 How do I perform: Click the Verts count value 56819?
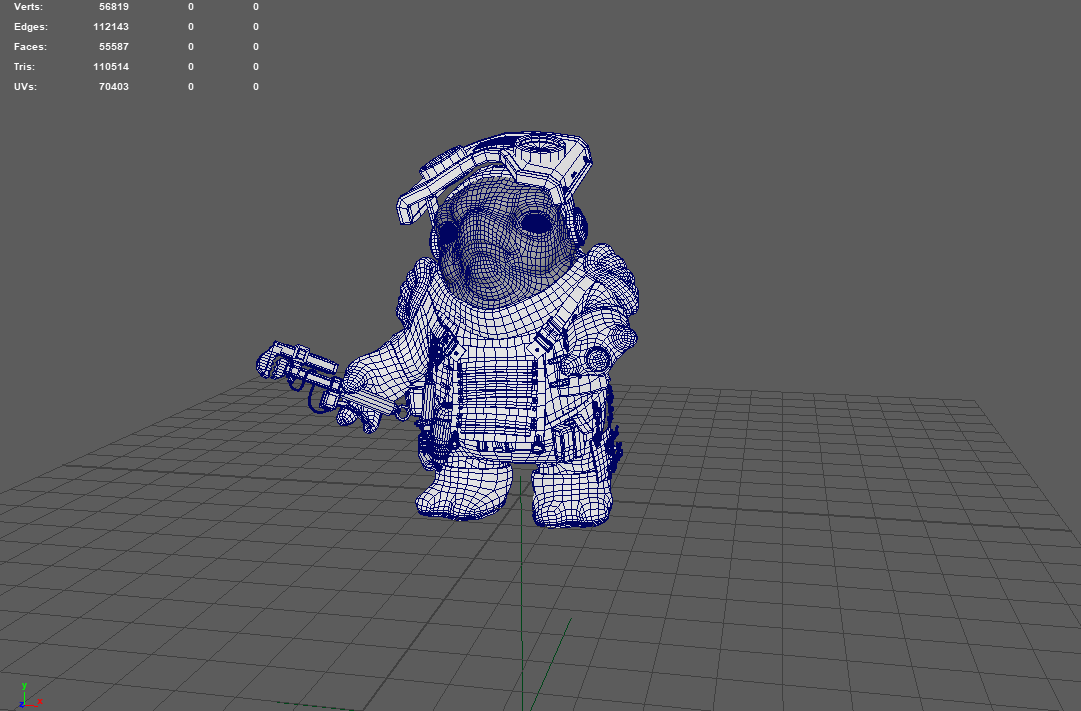114,7
